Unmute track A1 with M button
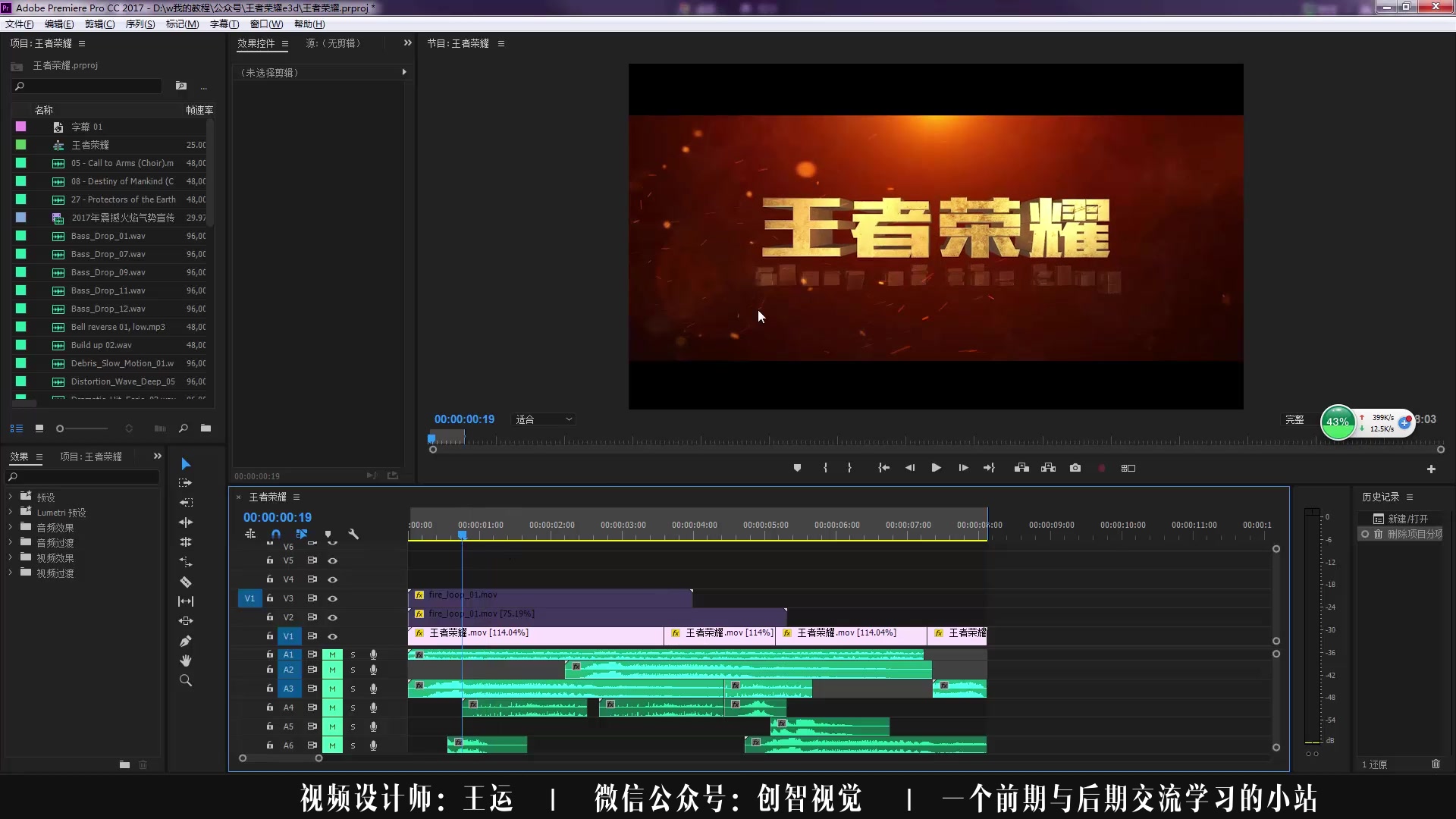 (x=332, y=654)
